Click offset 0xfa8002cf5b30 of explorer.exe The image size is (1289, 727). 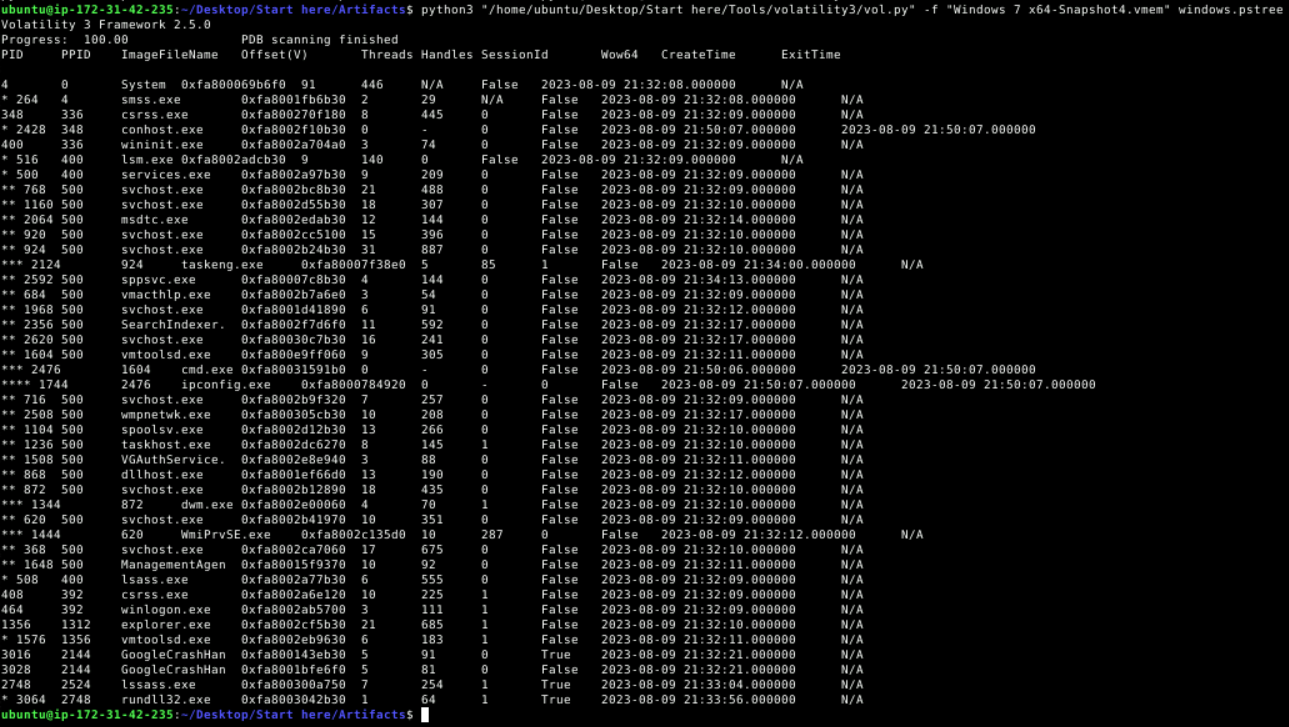tap(293, 624)
